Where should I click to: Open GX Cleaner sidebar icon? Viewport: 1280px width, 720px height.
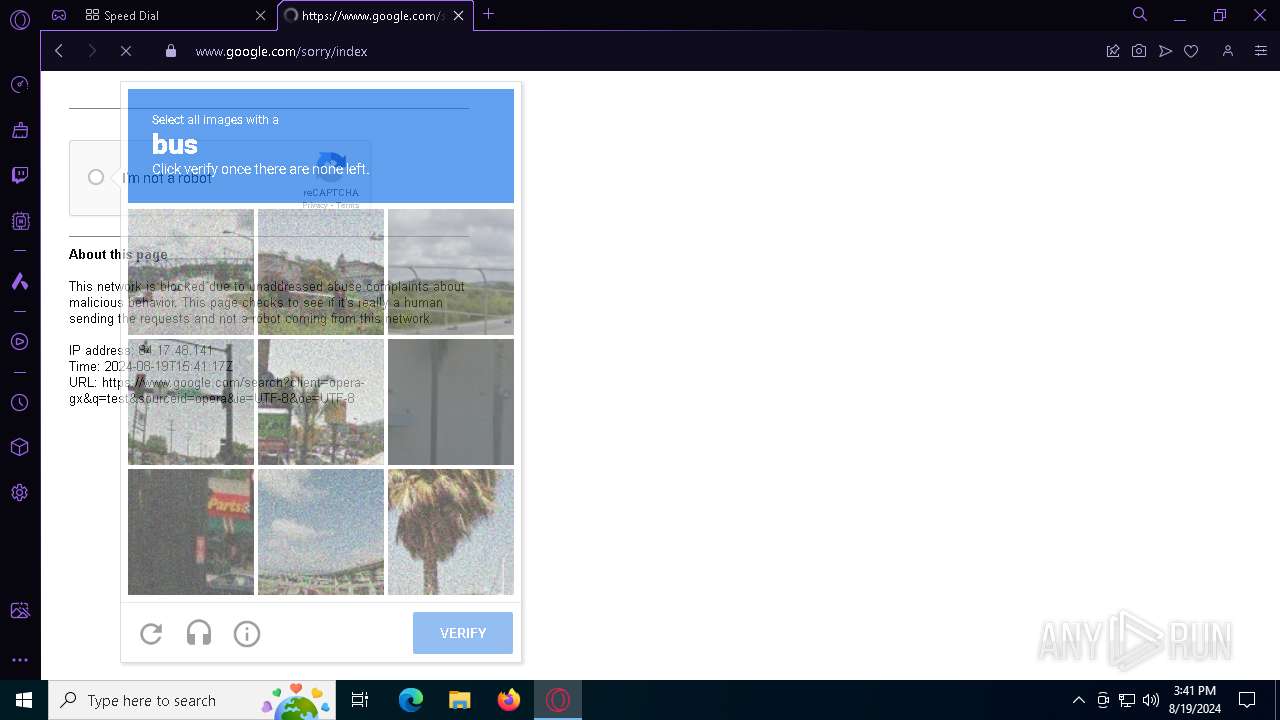[19, 130]
